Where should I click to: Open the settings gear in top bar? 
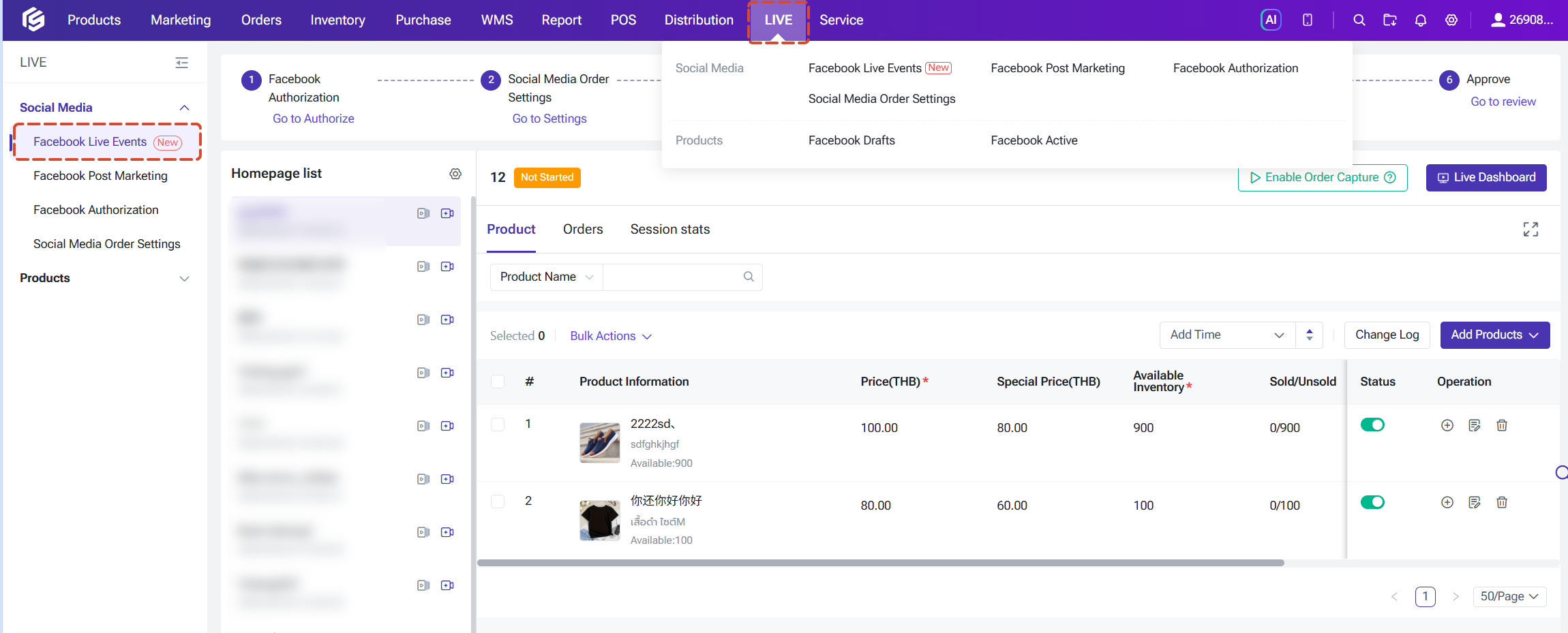point(1451,20)
